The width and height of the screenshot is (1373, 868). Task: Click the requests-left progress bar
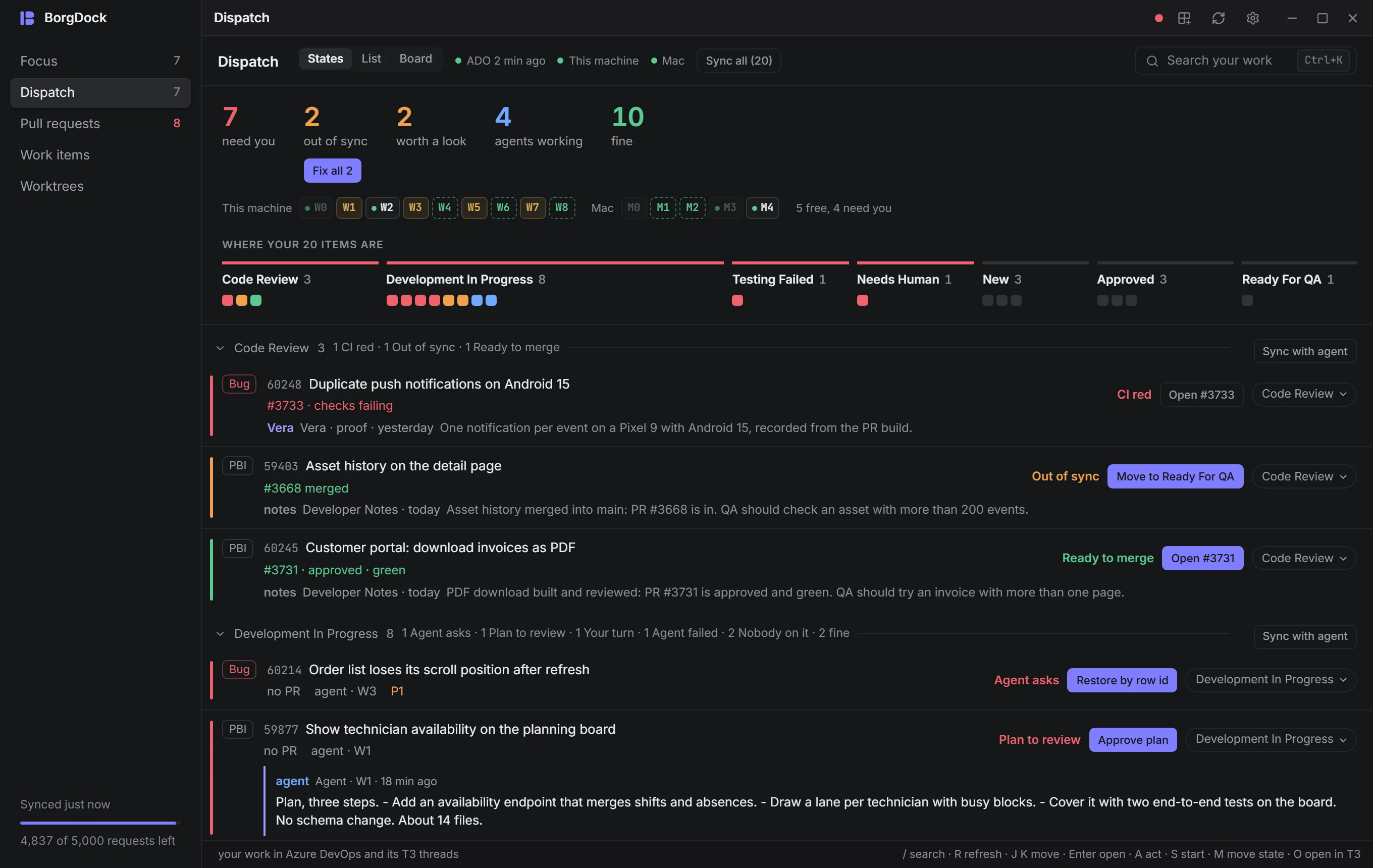pyautogui.click(x=100, y=823)
